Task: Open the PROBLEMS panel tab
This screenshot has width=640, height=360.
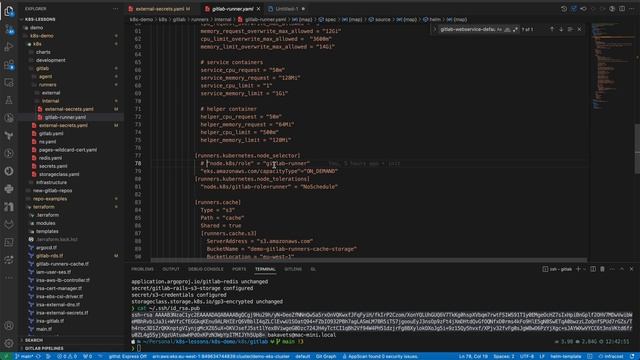Action: click(x=142, y=269)
